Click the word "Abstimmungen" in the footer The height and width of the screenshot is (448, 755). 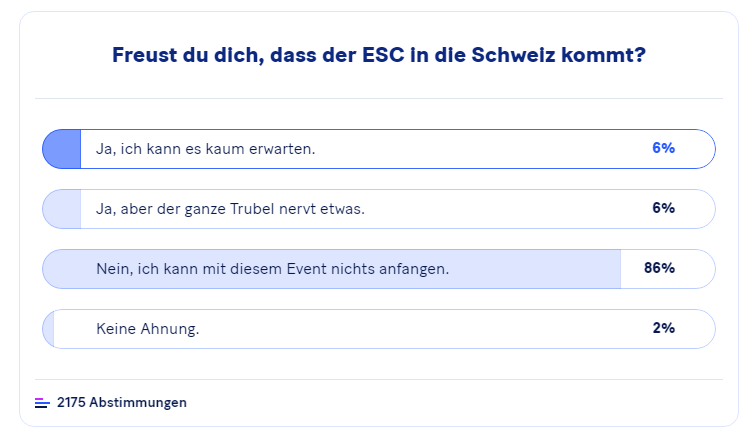click(x=138, y=403)
